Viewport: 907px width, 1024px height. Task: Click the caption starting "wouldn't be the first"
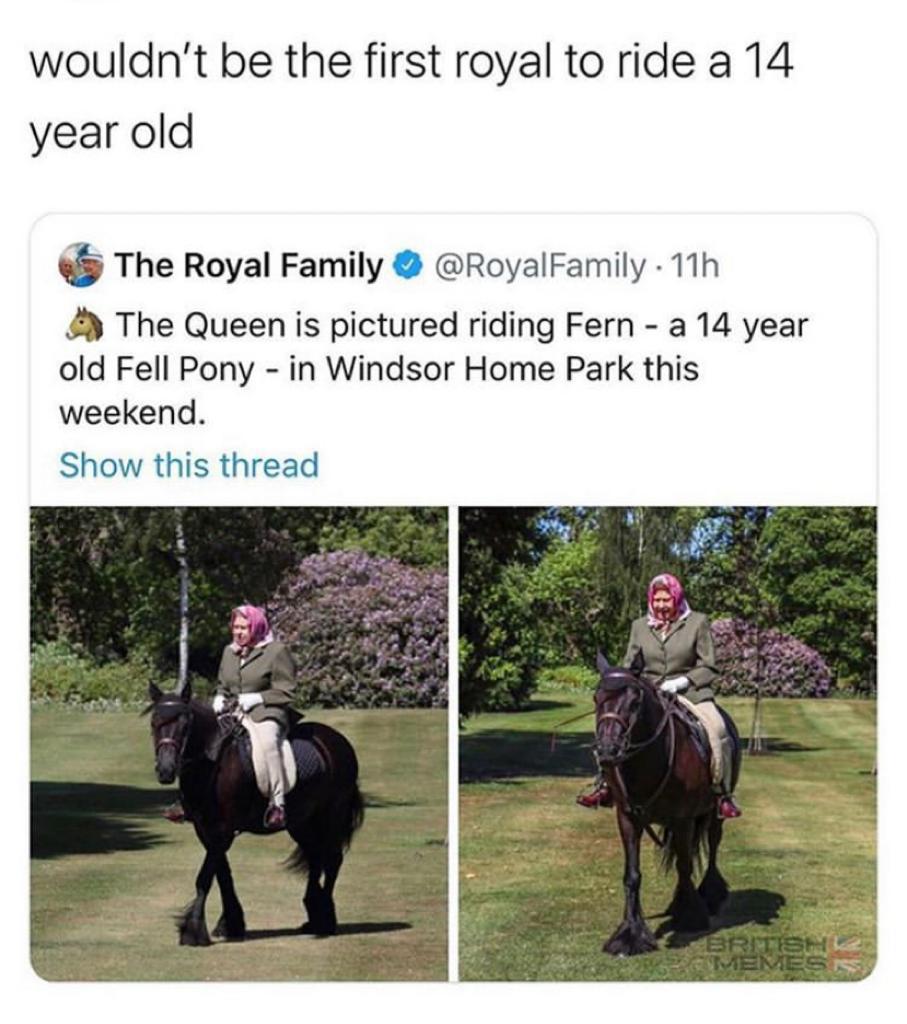click(412, 64)
